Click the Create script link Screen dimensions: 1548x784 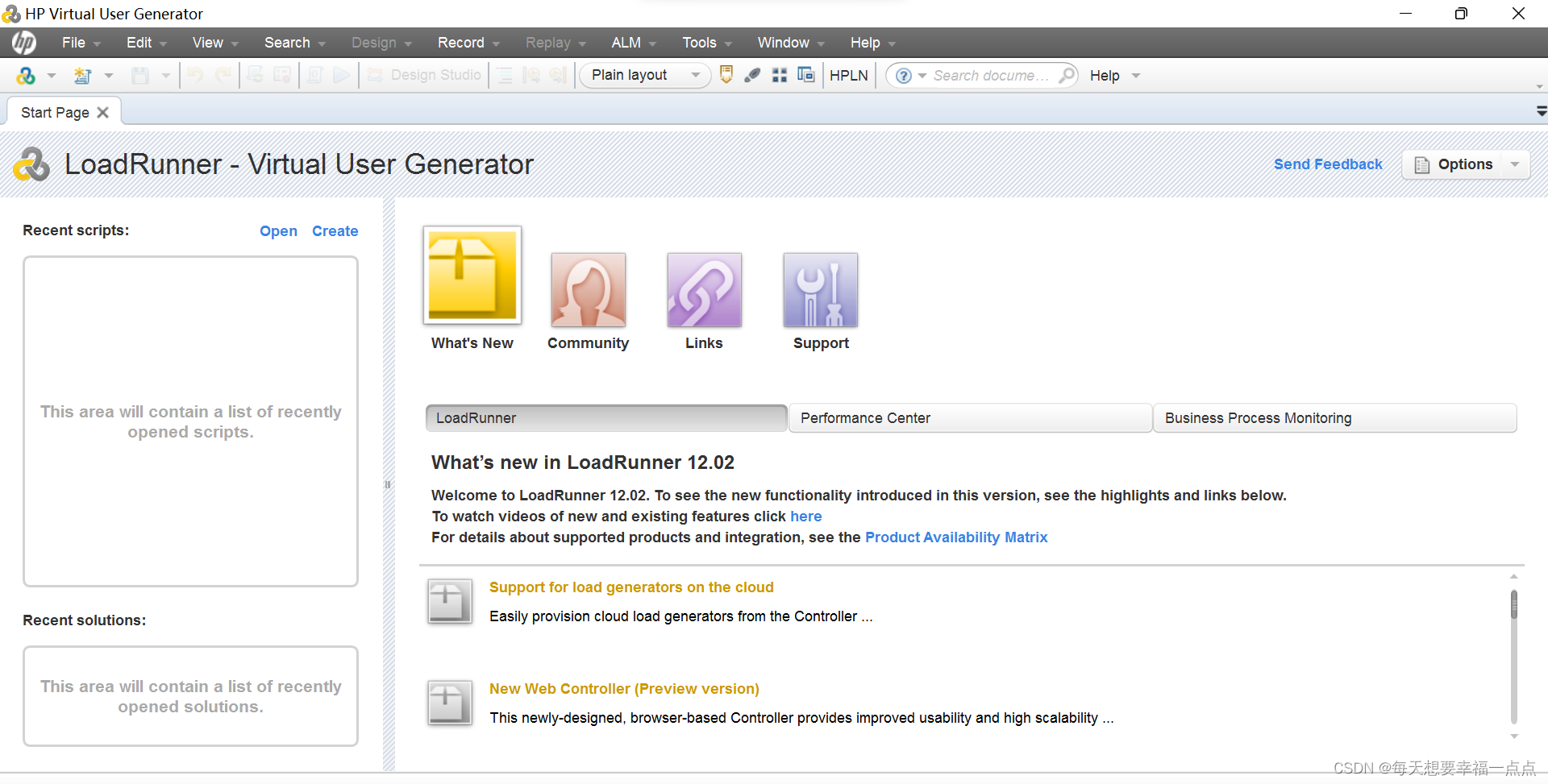pos(335,231)
